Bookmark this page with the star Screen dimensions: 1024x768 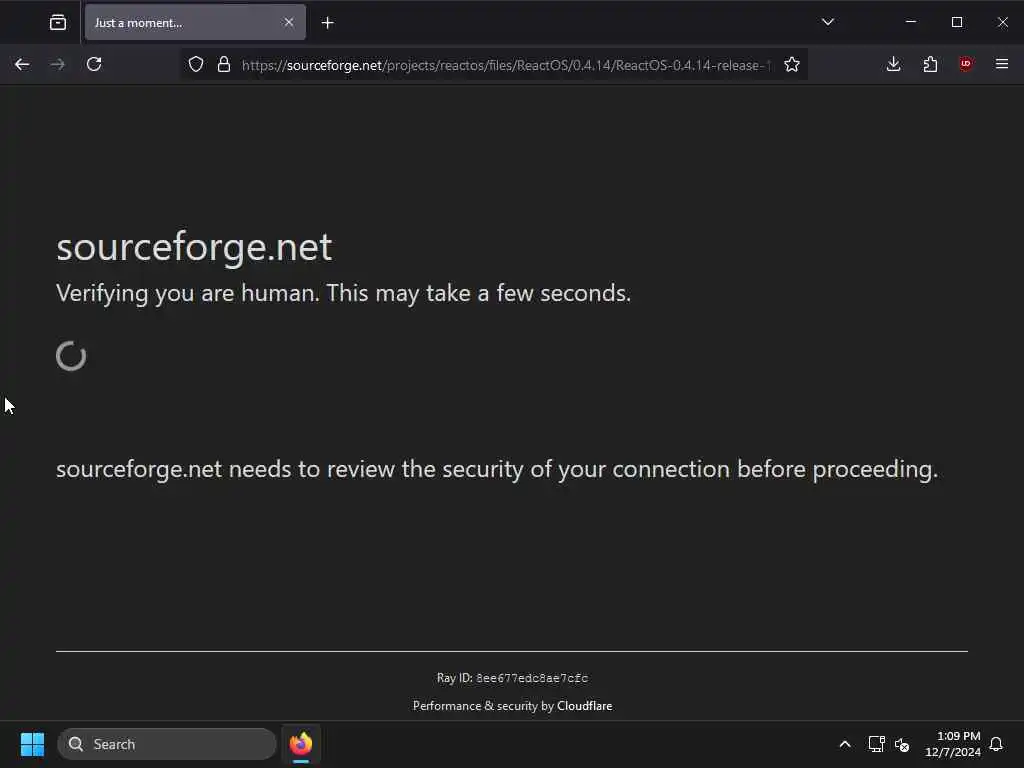tap(792, 64)
